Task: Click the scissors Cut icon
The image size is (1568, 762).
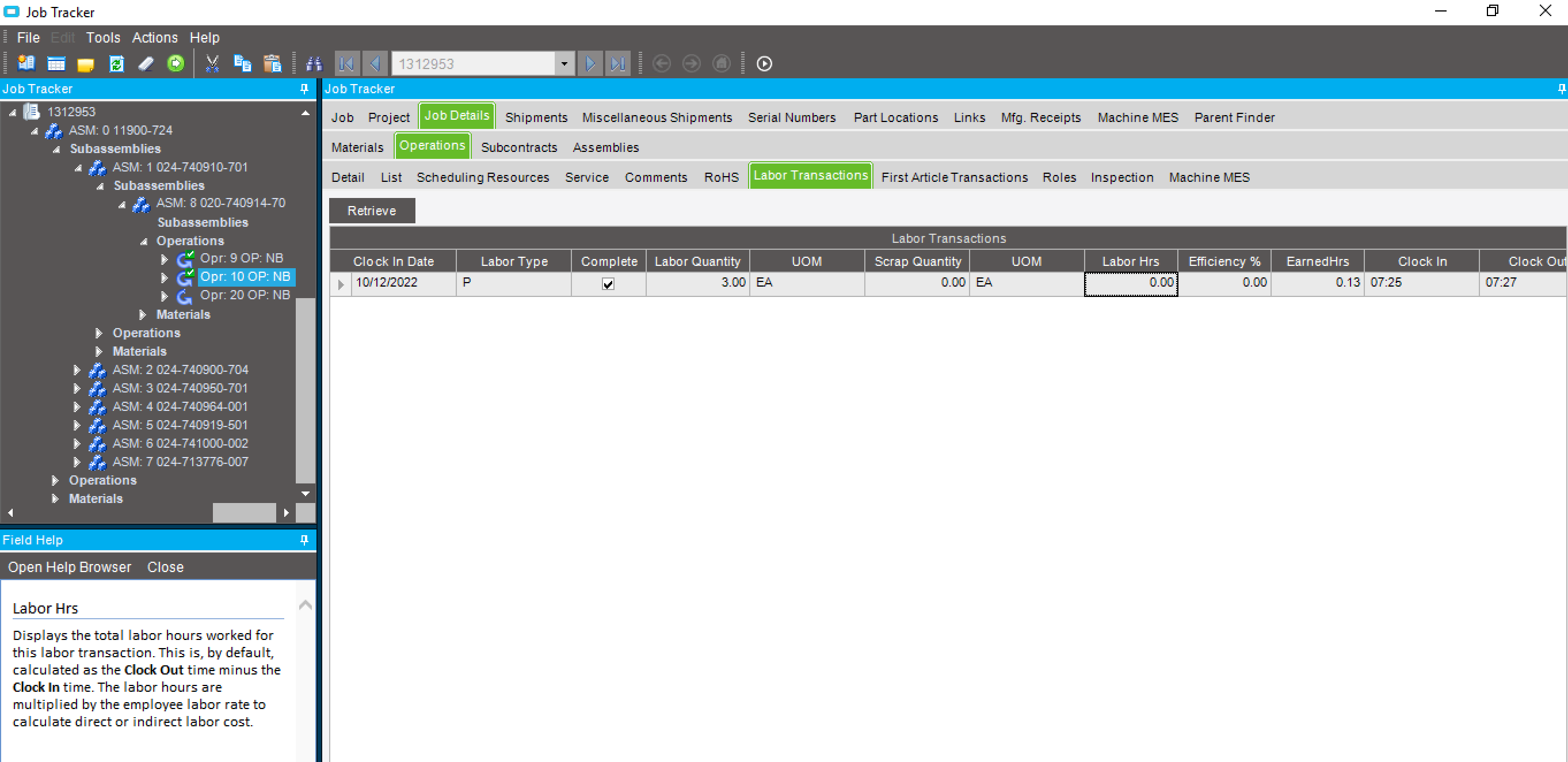Action: click(212, 63)
